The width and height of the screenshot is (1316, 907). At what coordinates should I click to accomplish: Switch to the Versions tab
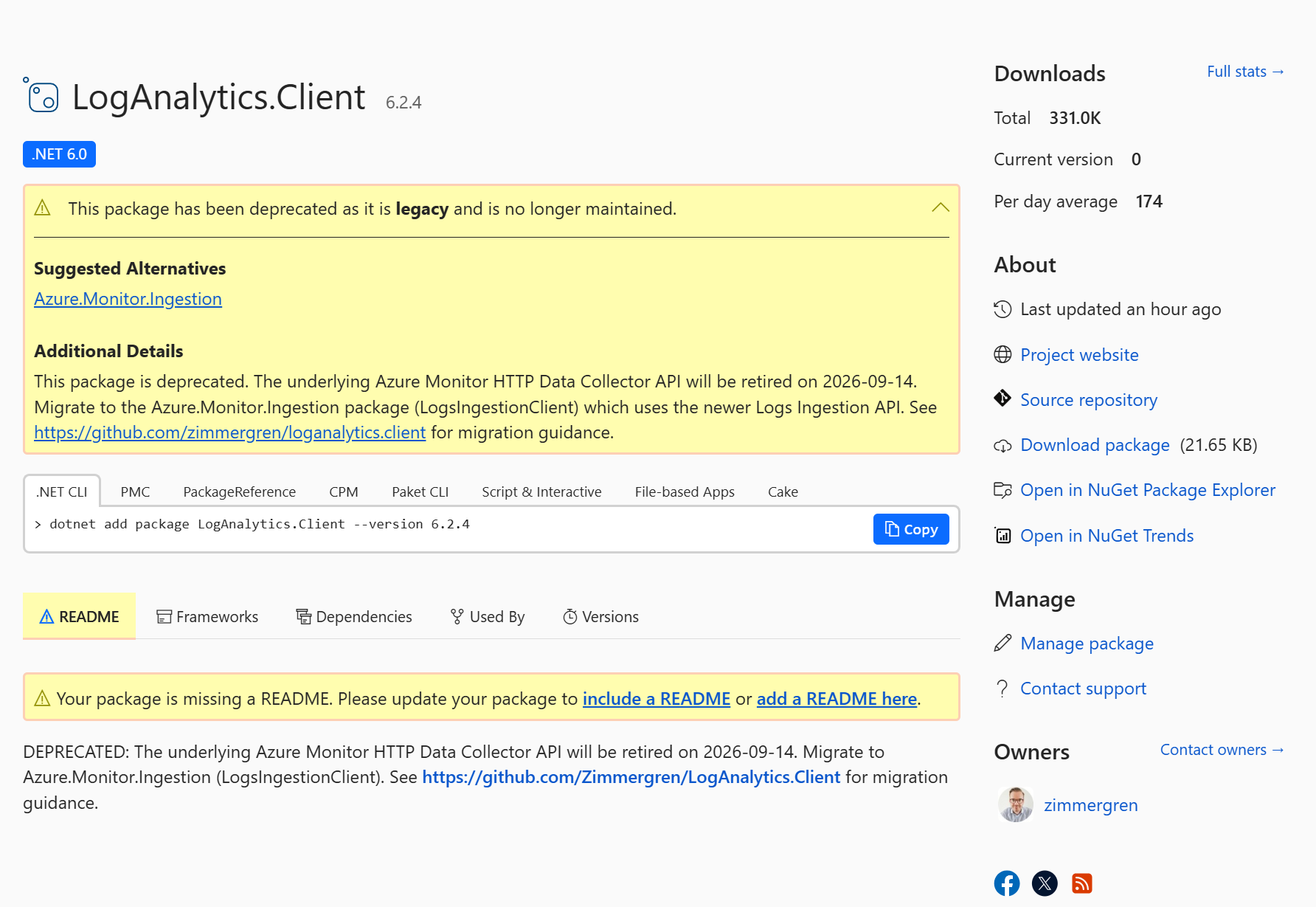tap(600, 616)
